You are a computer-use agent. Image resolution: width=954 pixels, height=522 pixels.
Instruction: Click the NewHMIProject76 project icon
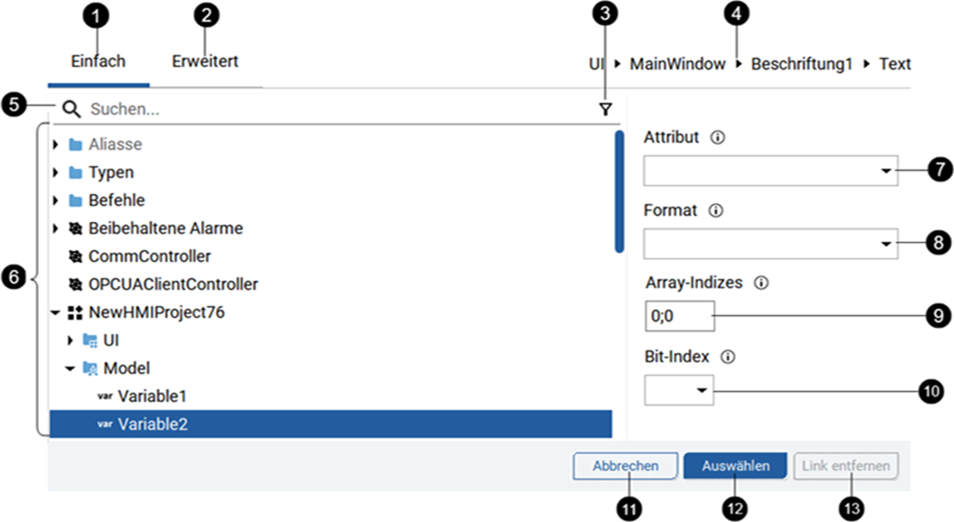tap(75, 313)
